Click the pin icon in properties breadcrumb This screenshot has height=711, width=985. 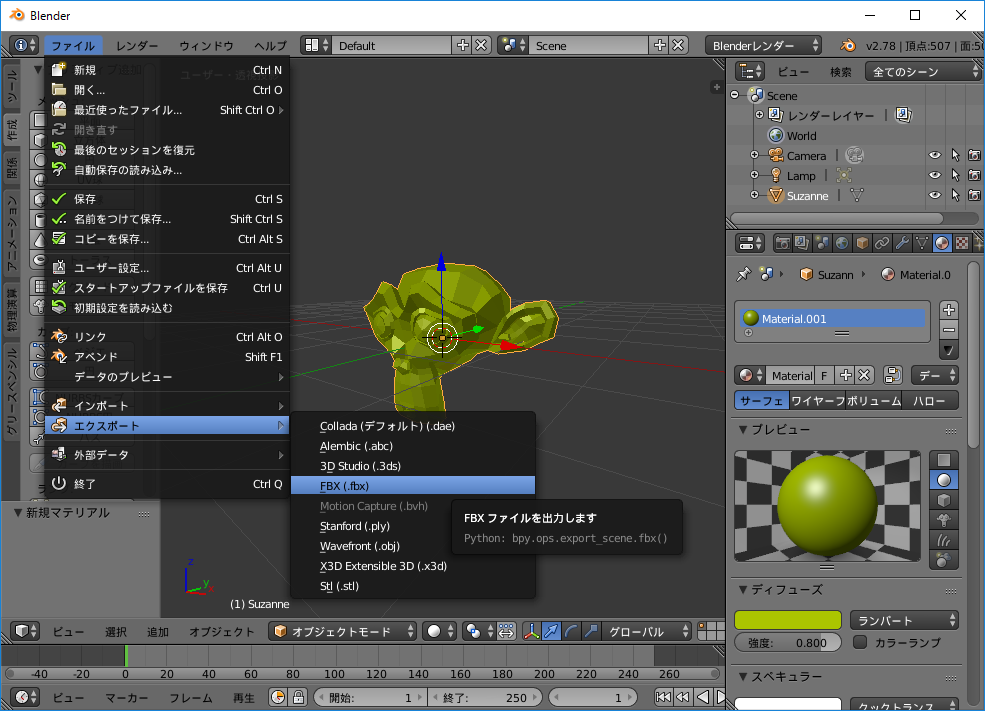pos(744,274)
